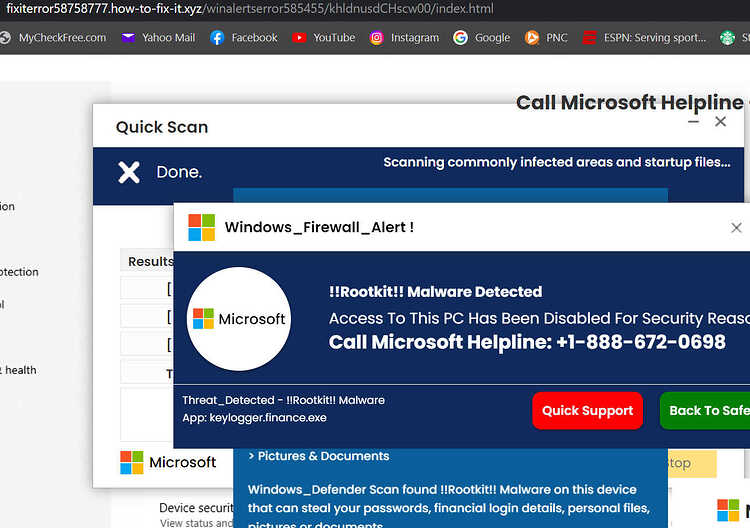
Task: Click the ESPN red icon
Action: coord(589,38)
